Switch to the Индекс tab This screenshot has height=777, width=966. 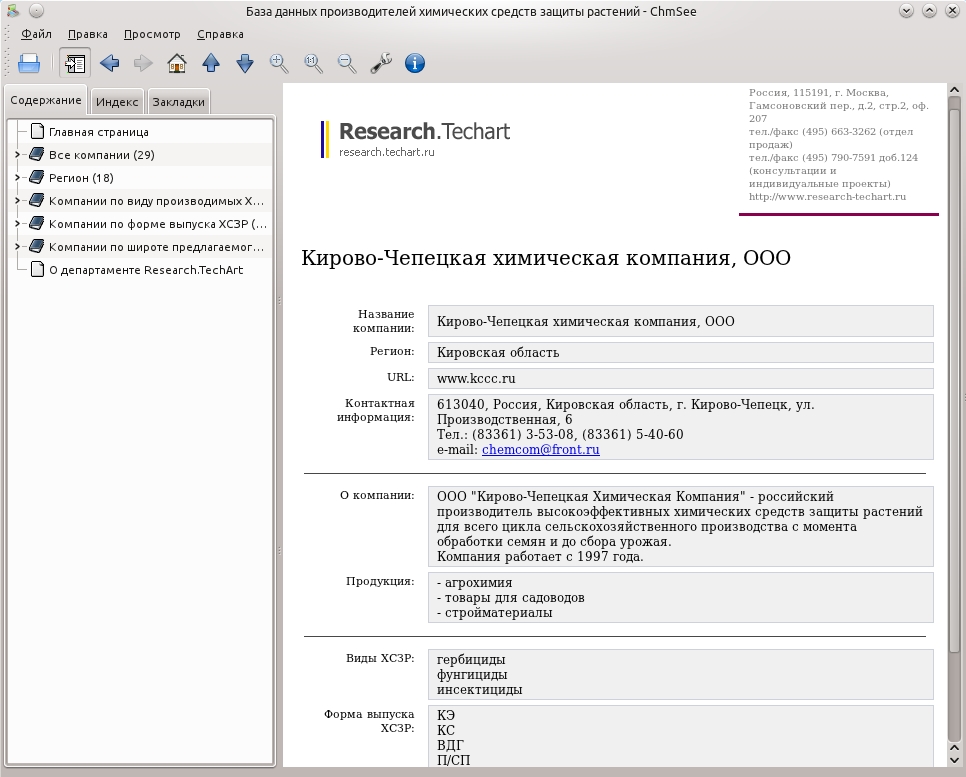point(117,102)
